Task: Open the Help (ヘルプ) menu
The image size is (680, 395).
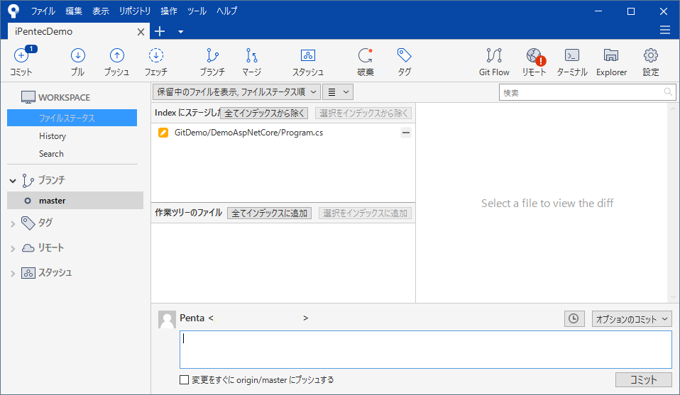Action: click(x=227, y=11)
